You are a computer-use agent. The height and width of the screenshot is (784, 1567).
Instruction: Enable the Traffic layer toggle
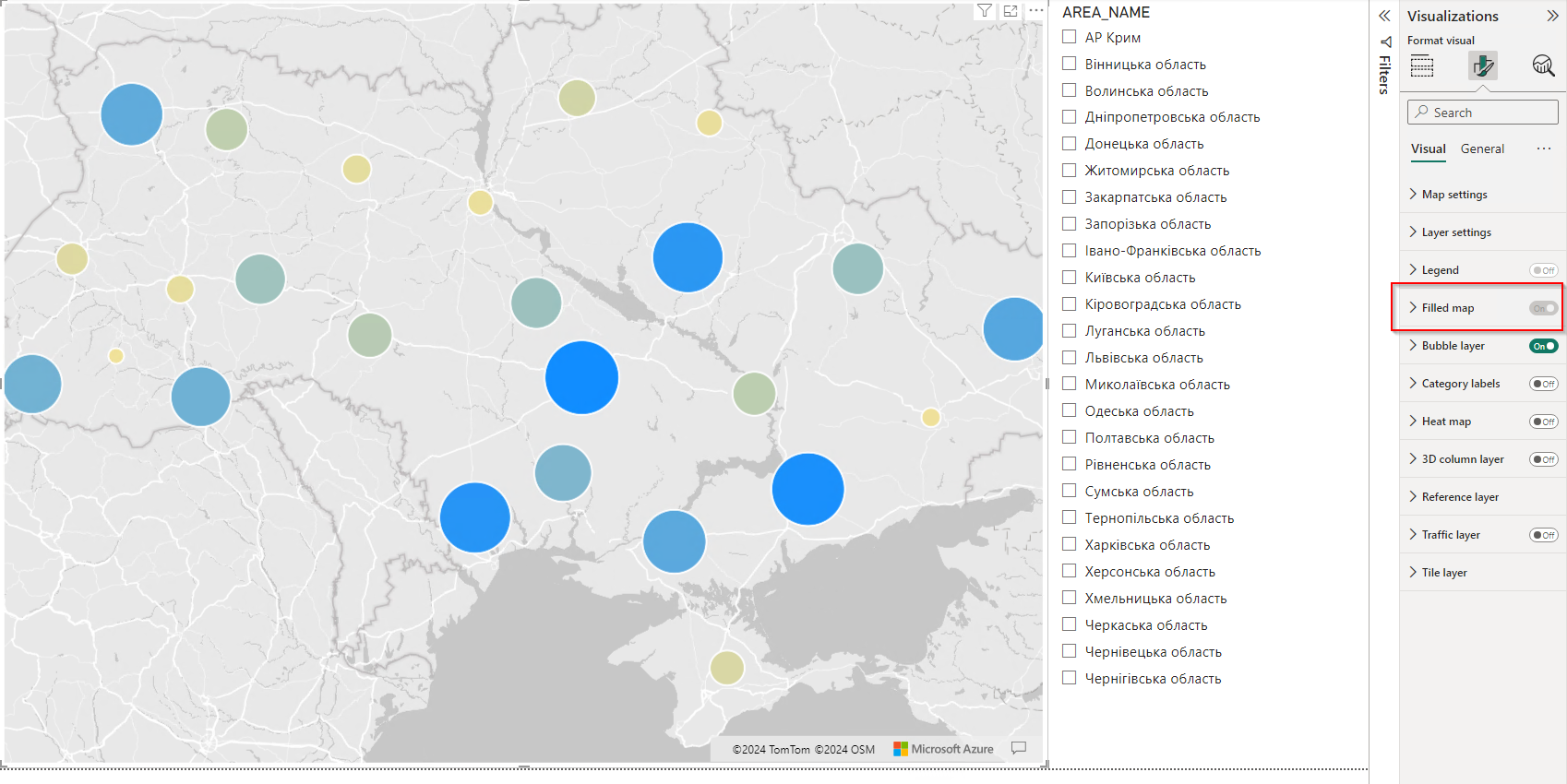tap(1544, 535)
